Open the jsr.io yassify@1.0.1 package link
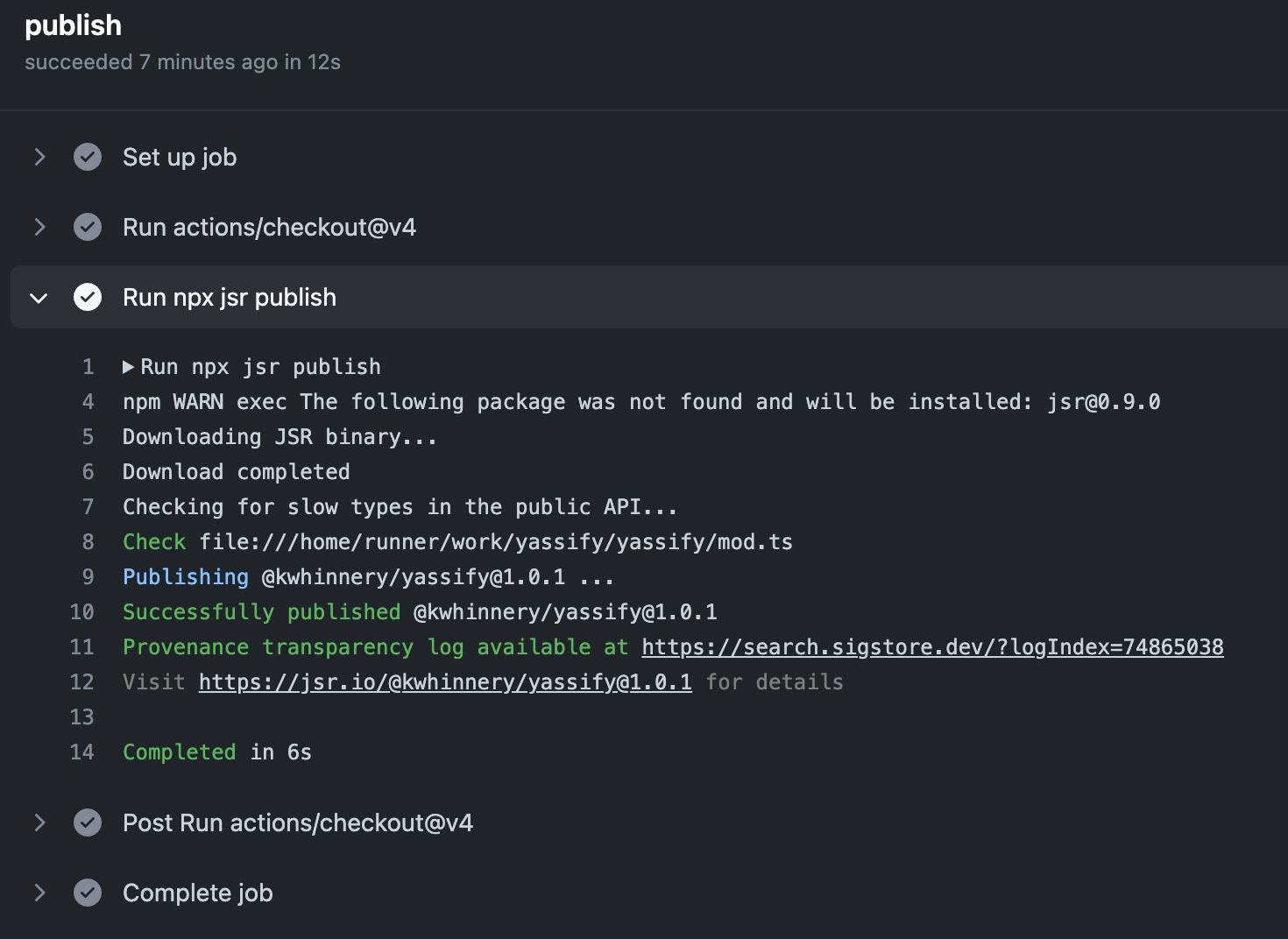Screen dimensions: 1288x939 point(445,682)
